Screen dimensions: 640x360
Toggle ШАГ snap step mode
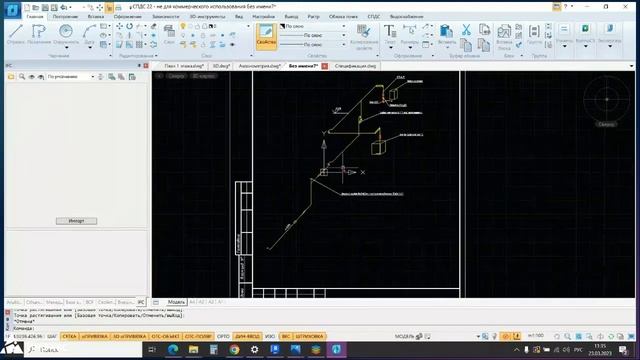point(52,336)
